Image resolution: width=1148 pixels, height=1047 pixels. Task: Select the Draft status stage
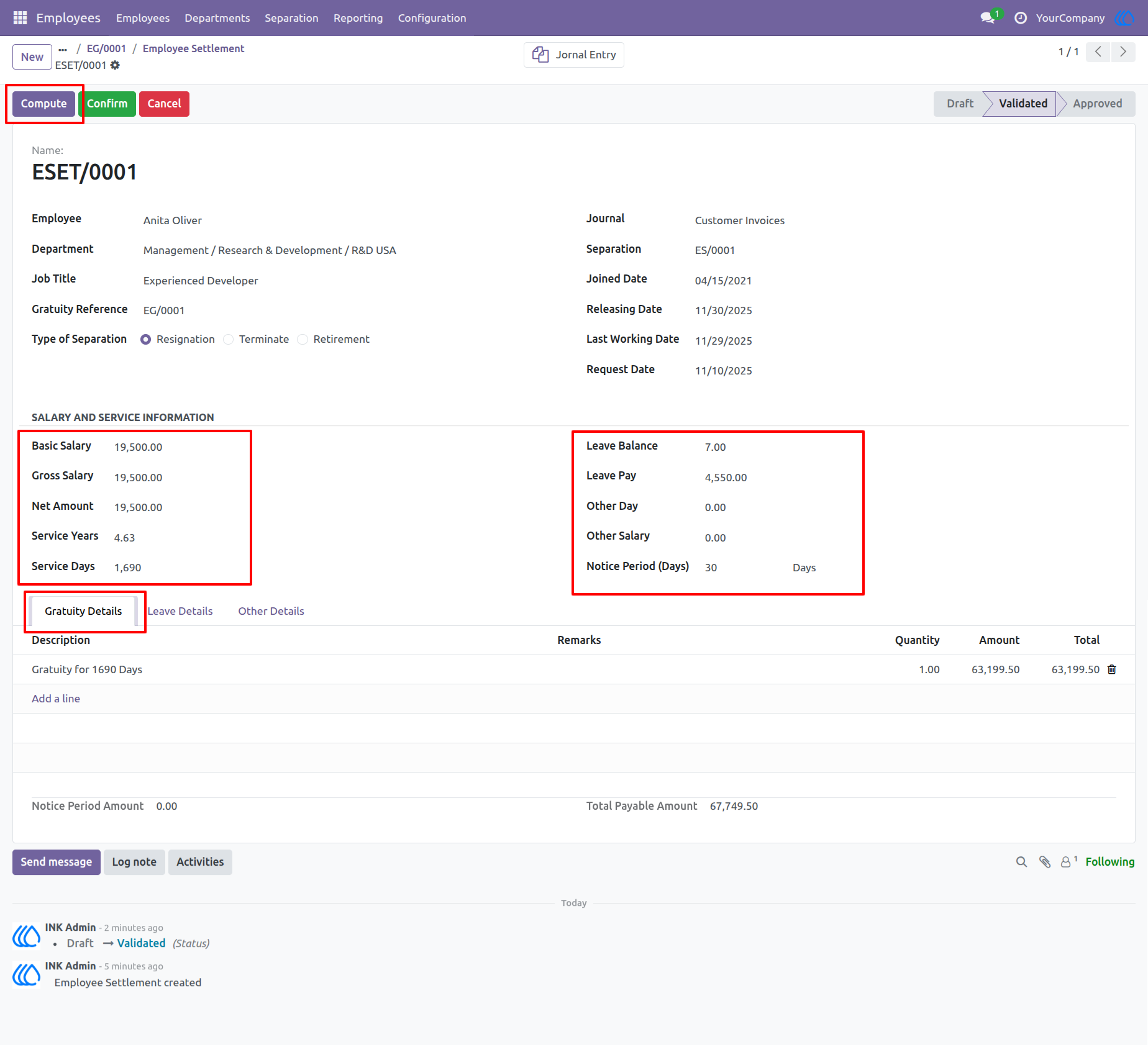[960, 104]
